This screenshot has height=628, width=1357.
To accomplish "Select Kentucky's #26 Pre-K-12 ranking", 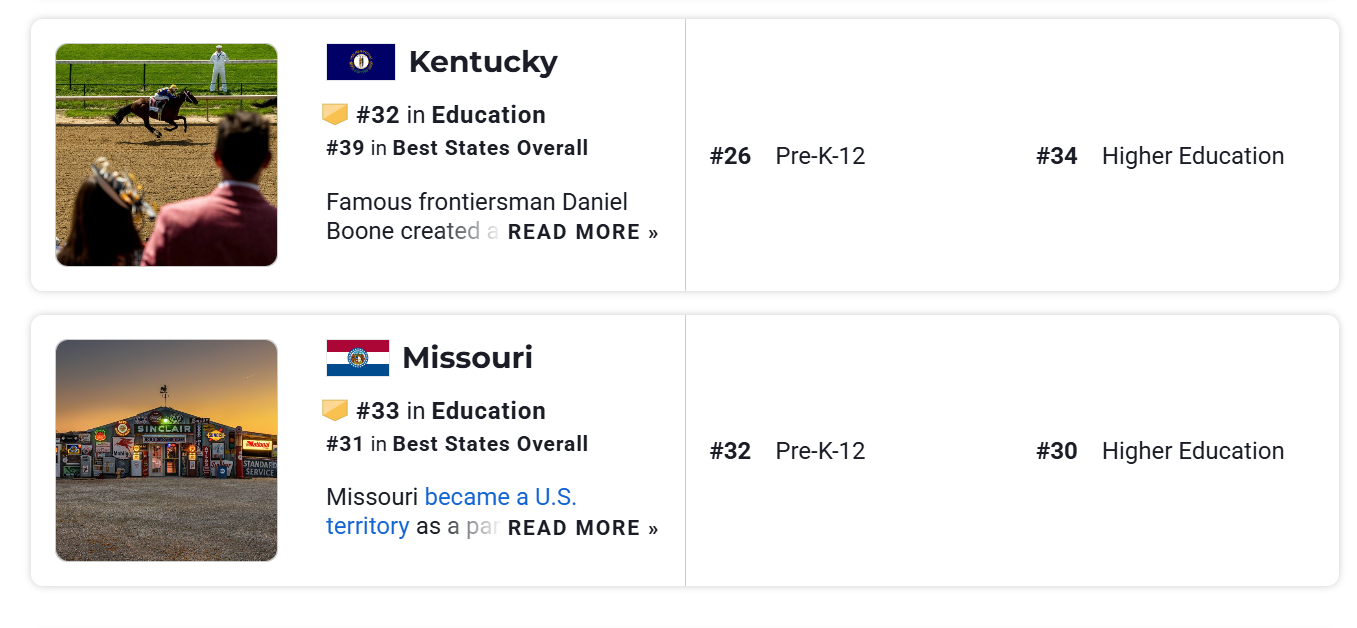I will tap(787, 156).
